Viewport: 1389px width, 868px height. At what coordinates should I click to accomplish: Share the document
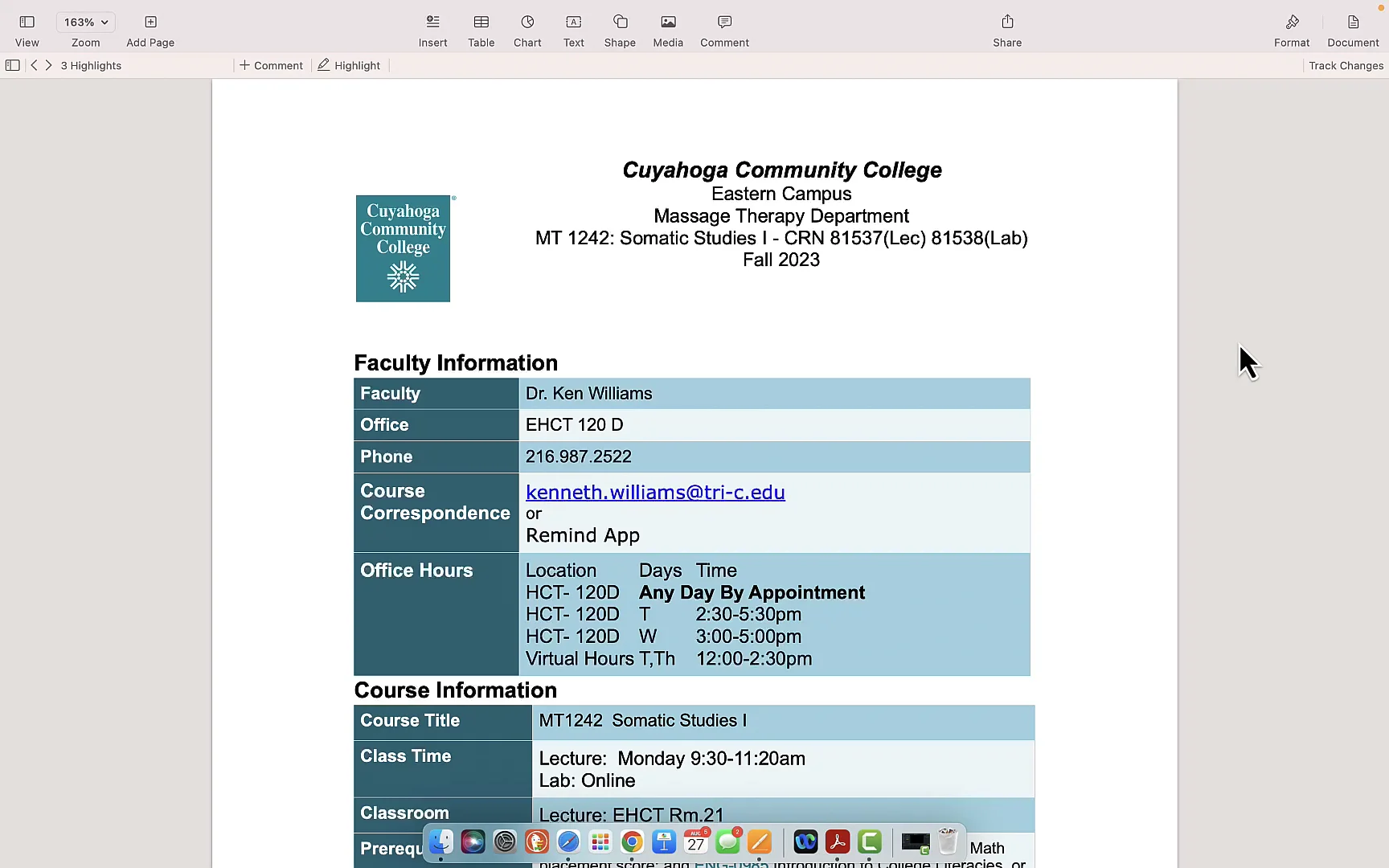click(x=1007, y=29)
